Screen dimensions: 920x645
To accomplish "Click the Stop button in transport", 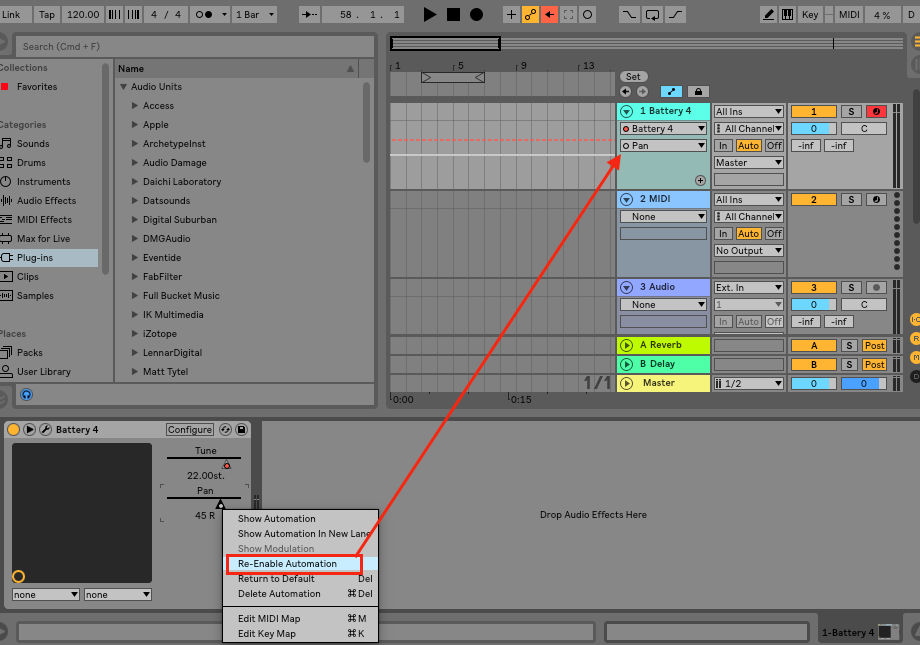I will [453, 15].
